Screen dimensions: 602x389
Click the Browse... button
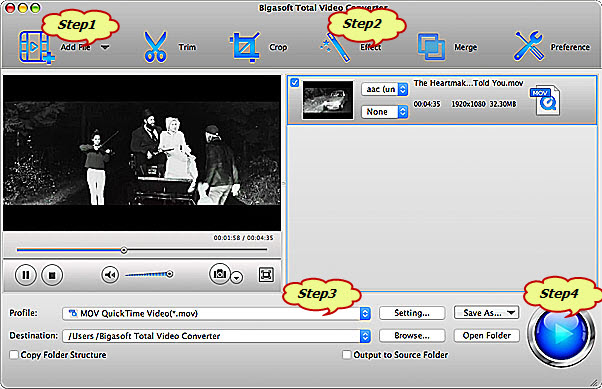click(x=412, y=336)
